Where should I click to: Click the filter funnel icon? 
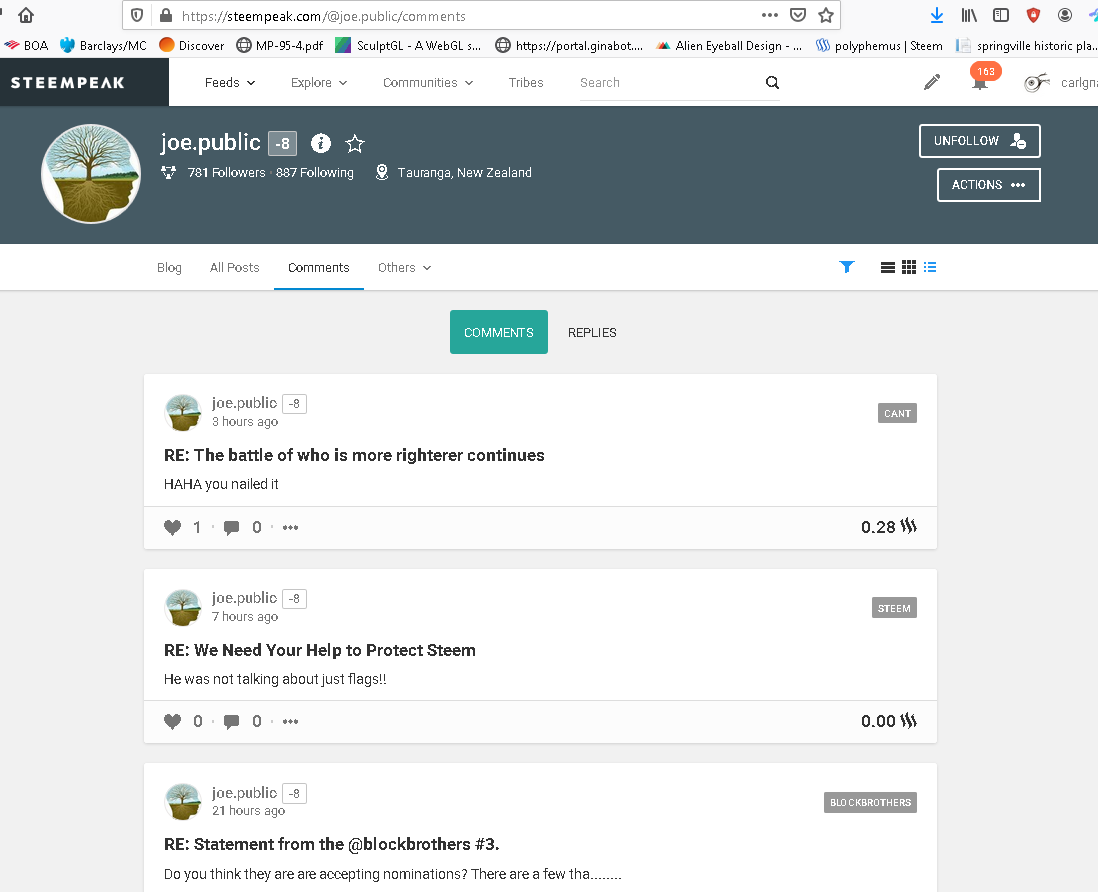(847, 267)
